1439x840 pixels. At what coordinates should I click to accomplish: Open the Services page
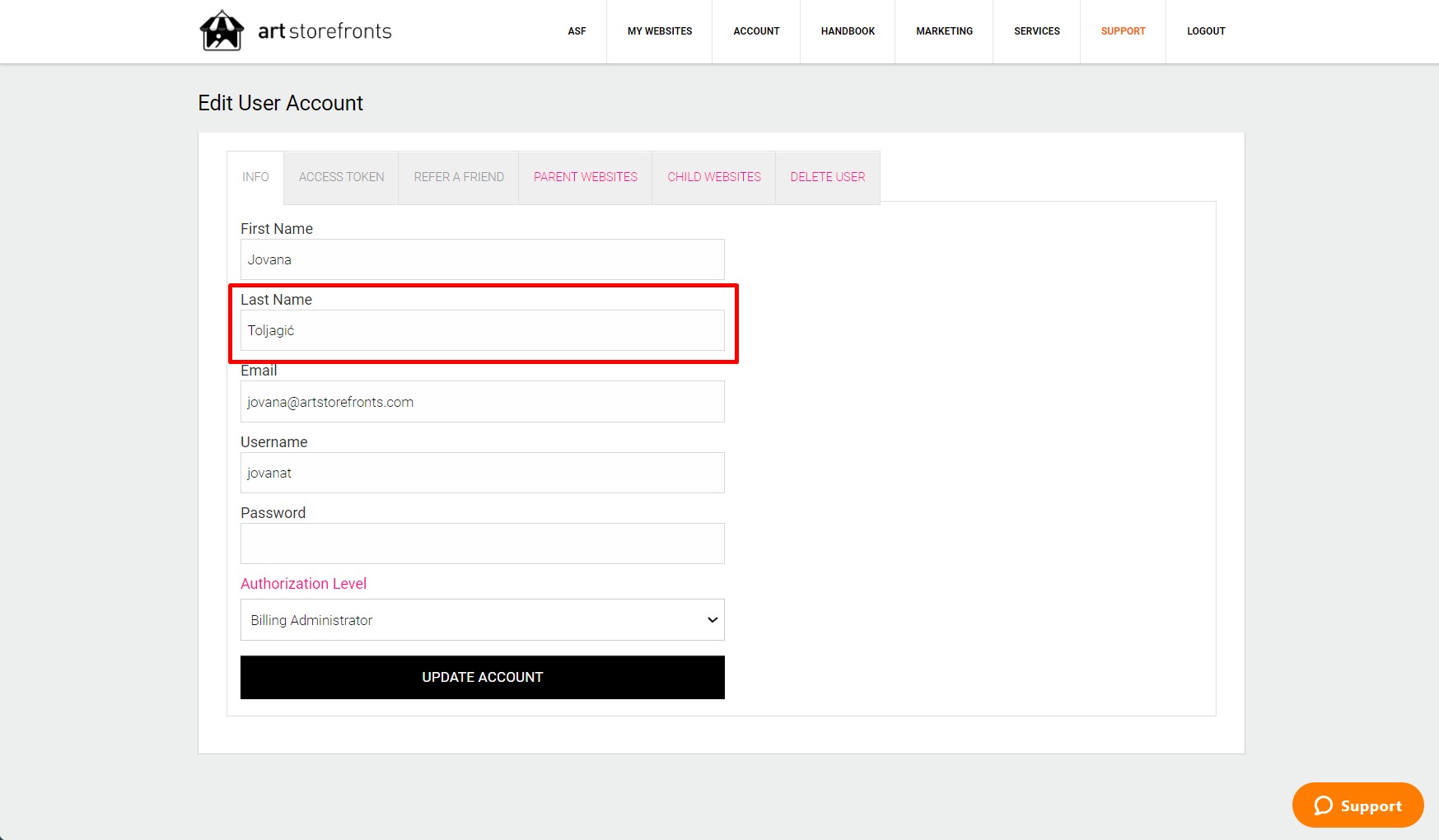[x=1037, y=31]
